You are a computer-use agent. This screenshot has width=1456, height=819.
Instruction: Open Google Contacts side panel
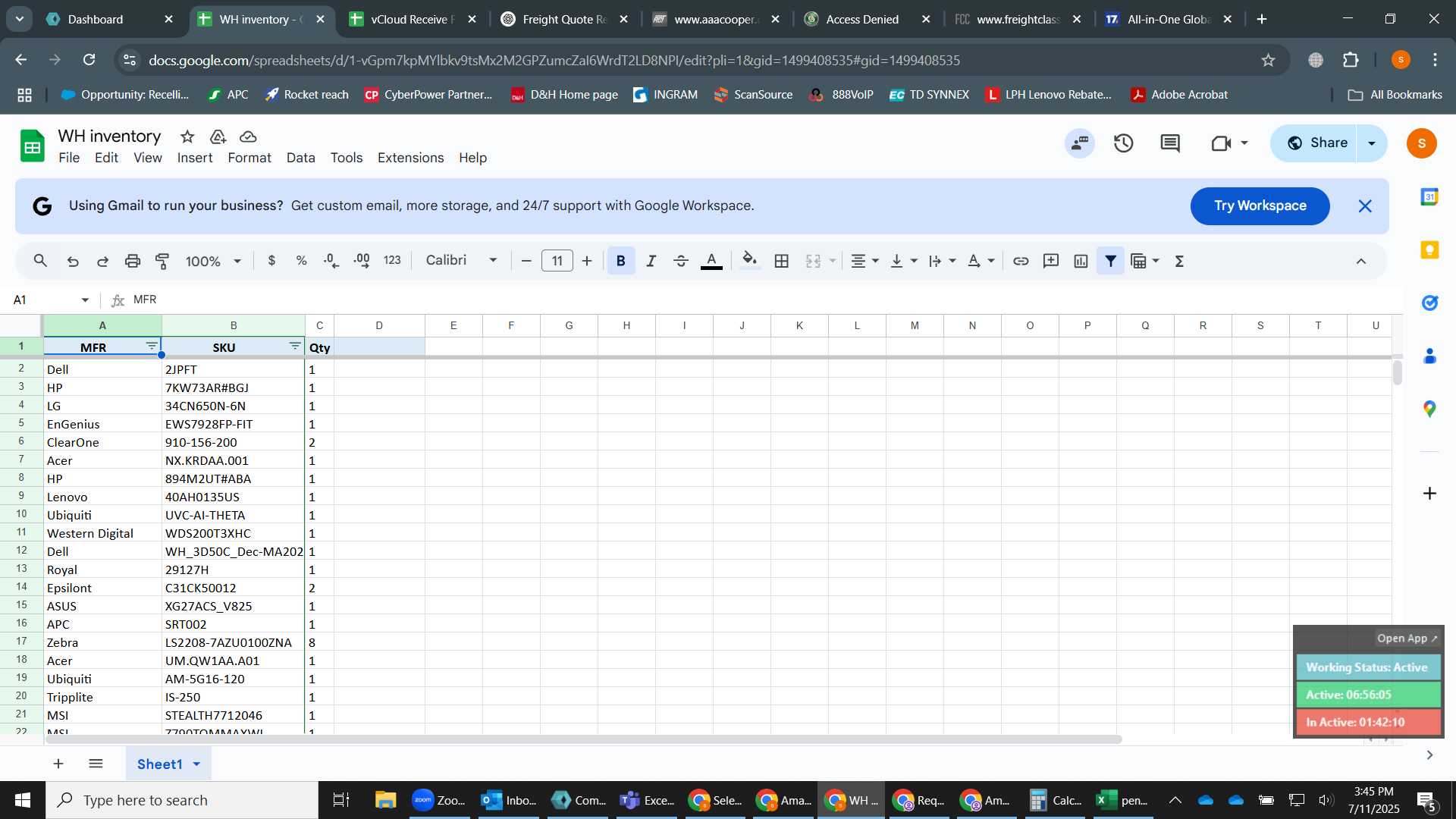click(x=1429, y=356)
